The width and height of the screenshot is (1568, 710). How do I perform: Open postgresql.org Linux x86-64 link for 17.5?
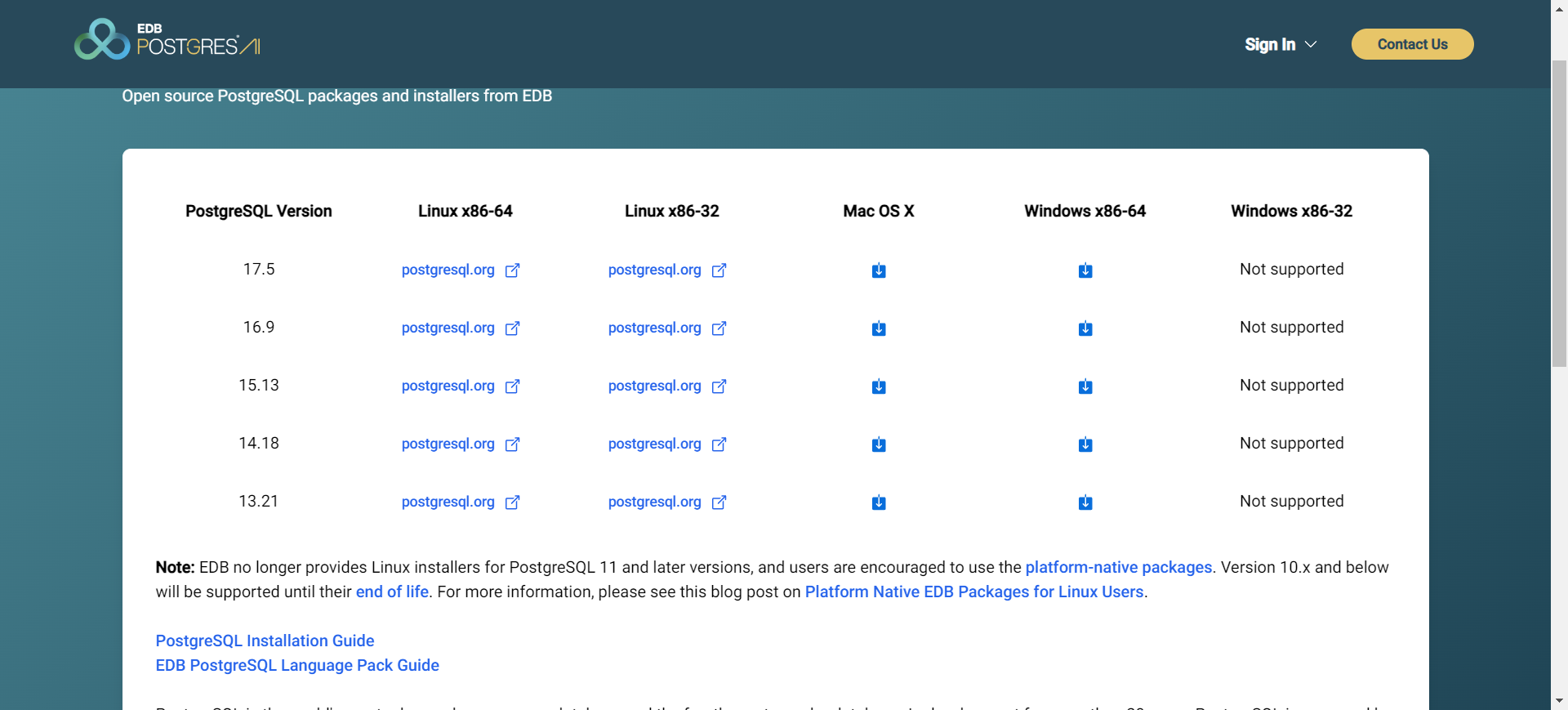point(461,270)
